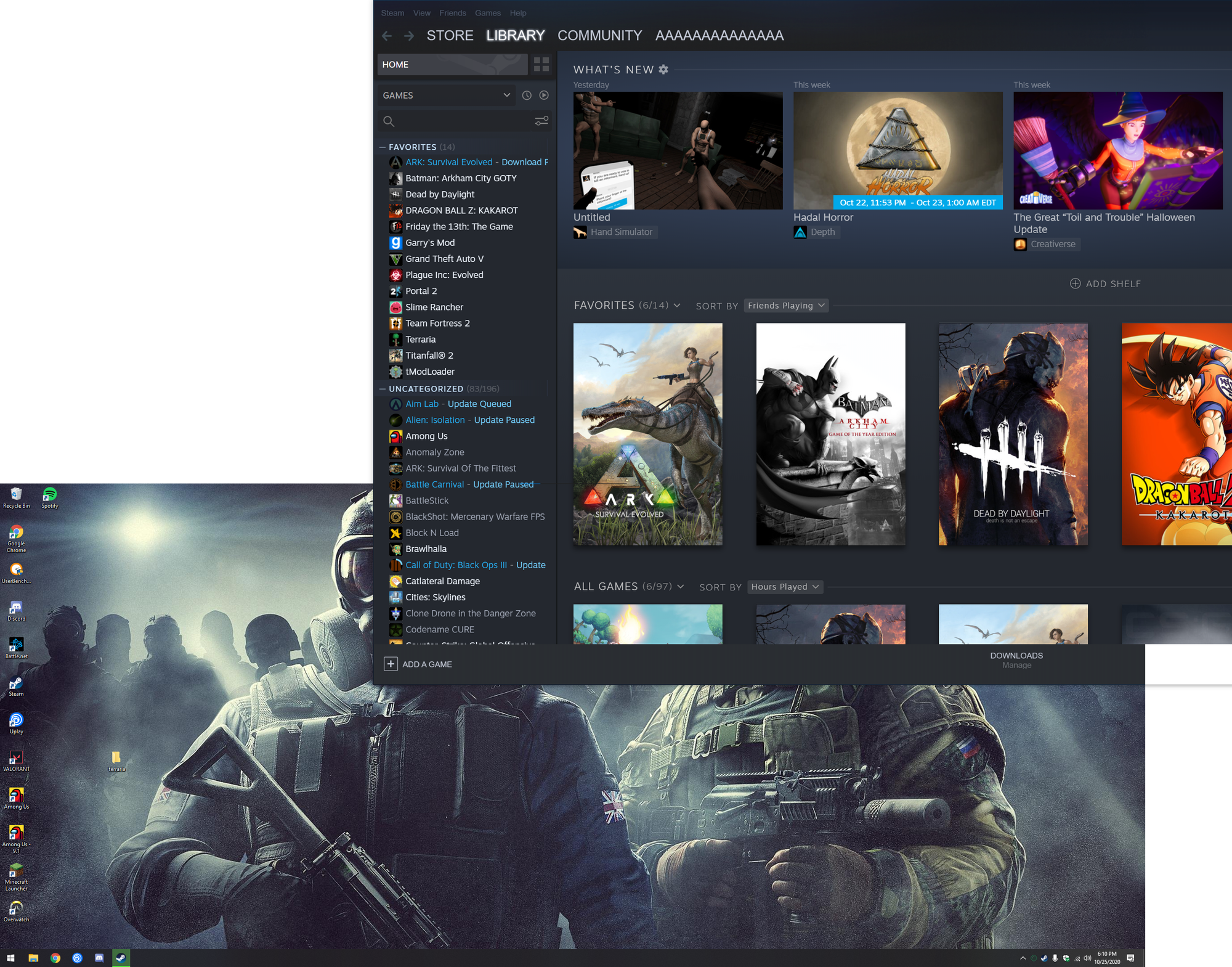Open Discord desktop shortcut
The width and height of the screenshot is (1232, 967).
[x=17, y=611]
